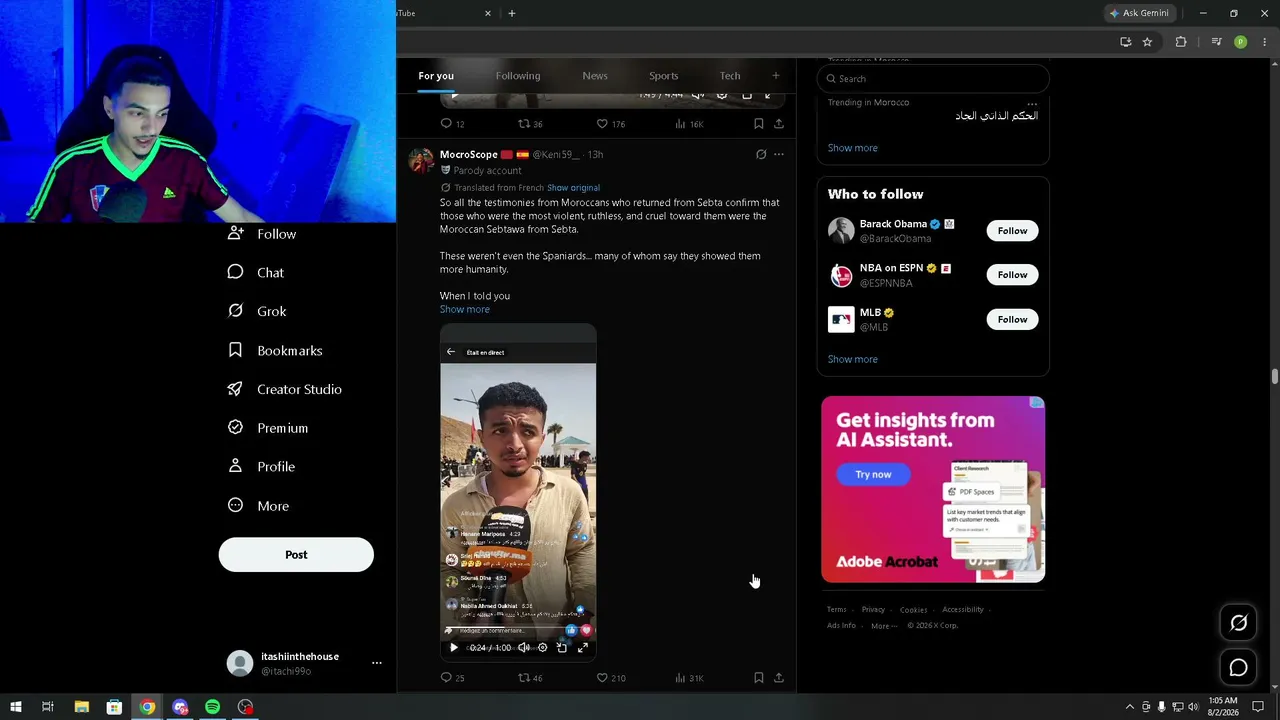Follow the MLB account
The width and height of the screenshot is (1280, 720).
tap(1012, 320)
